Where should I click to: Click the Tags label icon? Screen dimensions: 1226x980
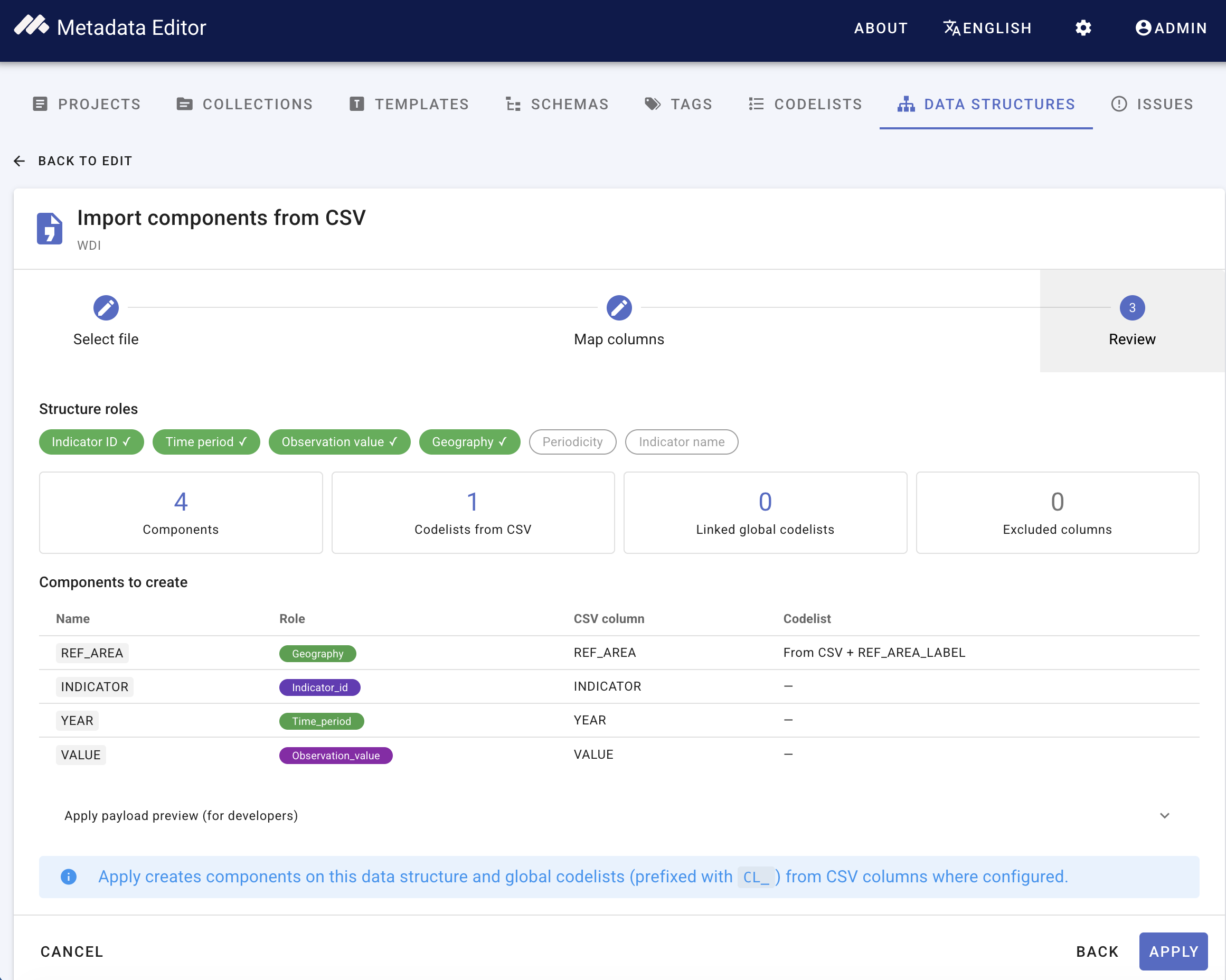tap(652, 104)
